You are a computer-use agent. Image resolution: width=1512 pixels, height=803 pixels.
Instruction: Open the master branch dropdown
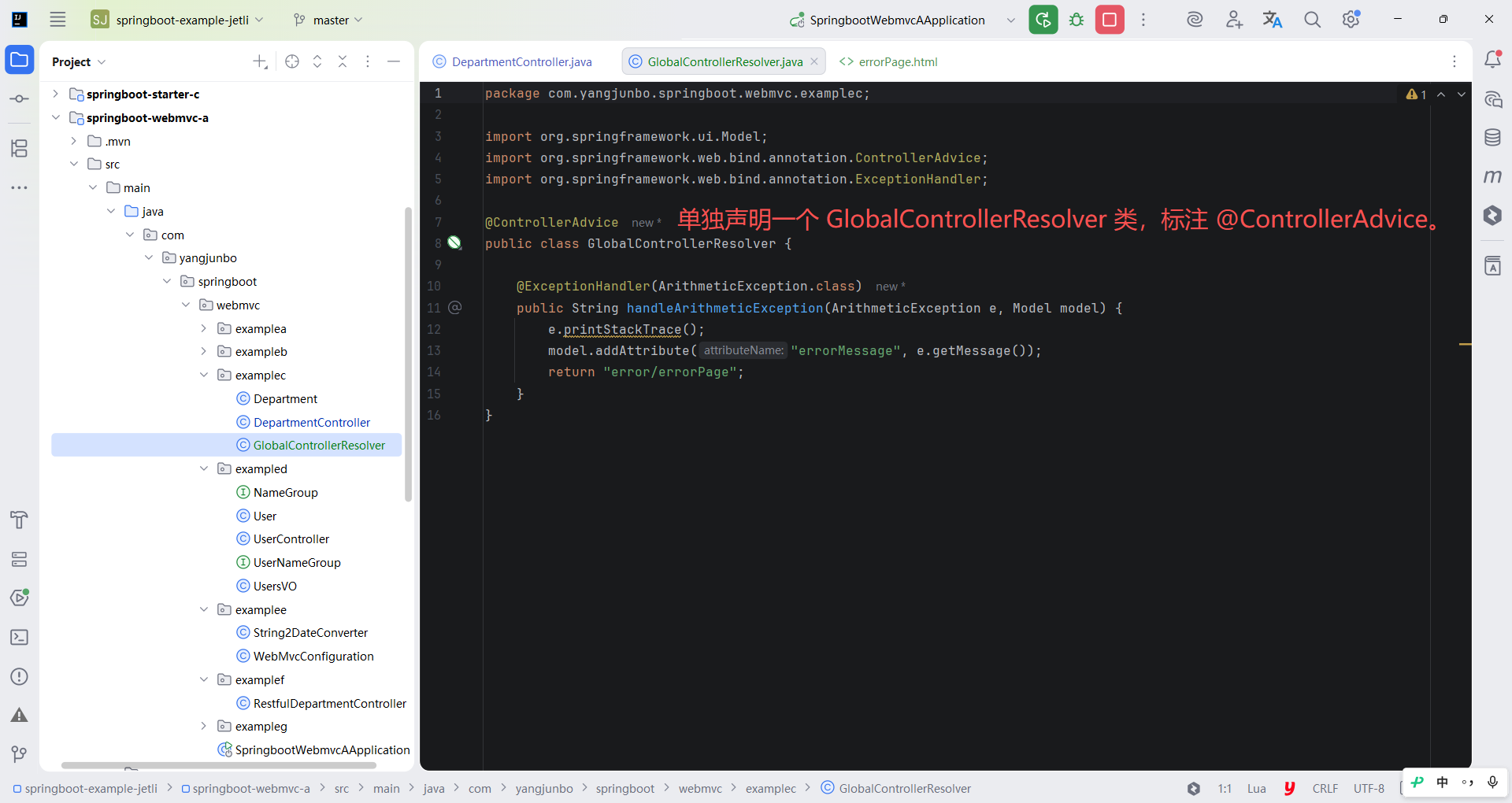click(x=328, y=20)
